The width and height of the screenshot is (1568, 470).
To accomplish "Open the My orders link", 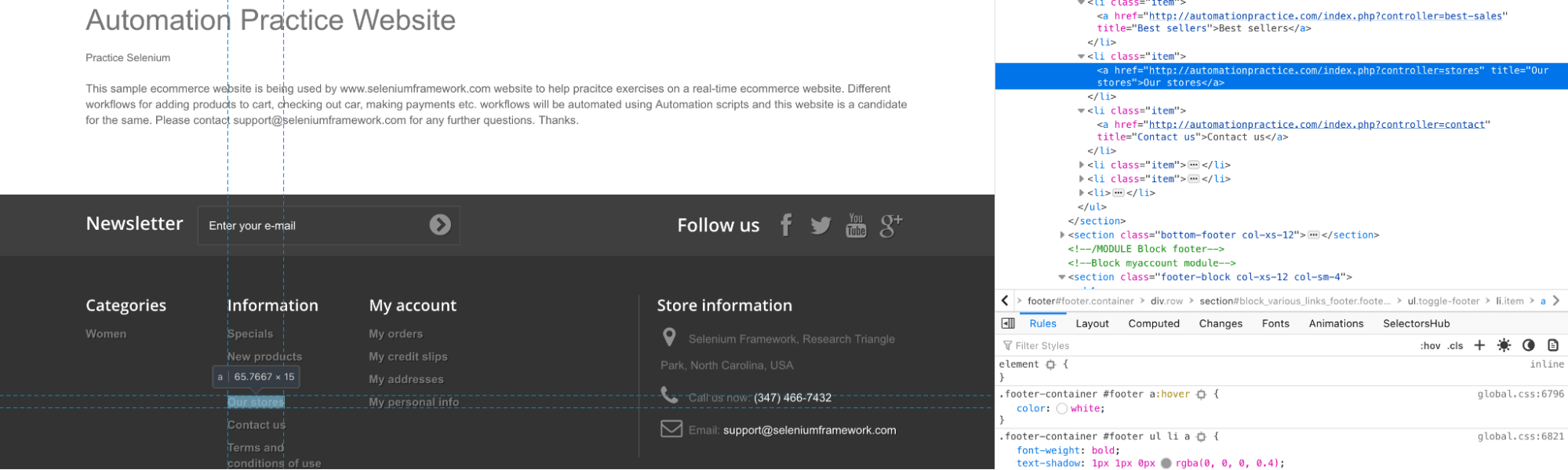I will (x=395, y=333).
